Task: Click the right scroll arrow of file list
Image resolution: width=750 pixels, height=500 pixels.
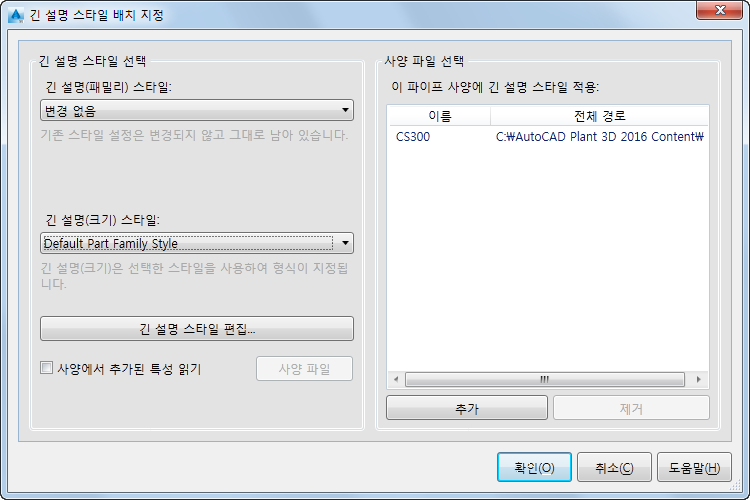Action: pyautogui.click(x=699, y=379)
